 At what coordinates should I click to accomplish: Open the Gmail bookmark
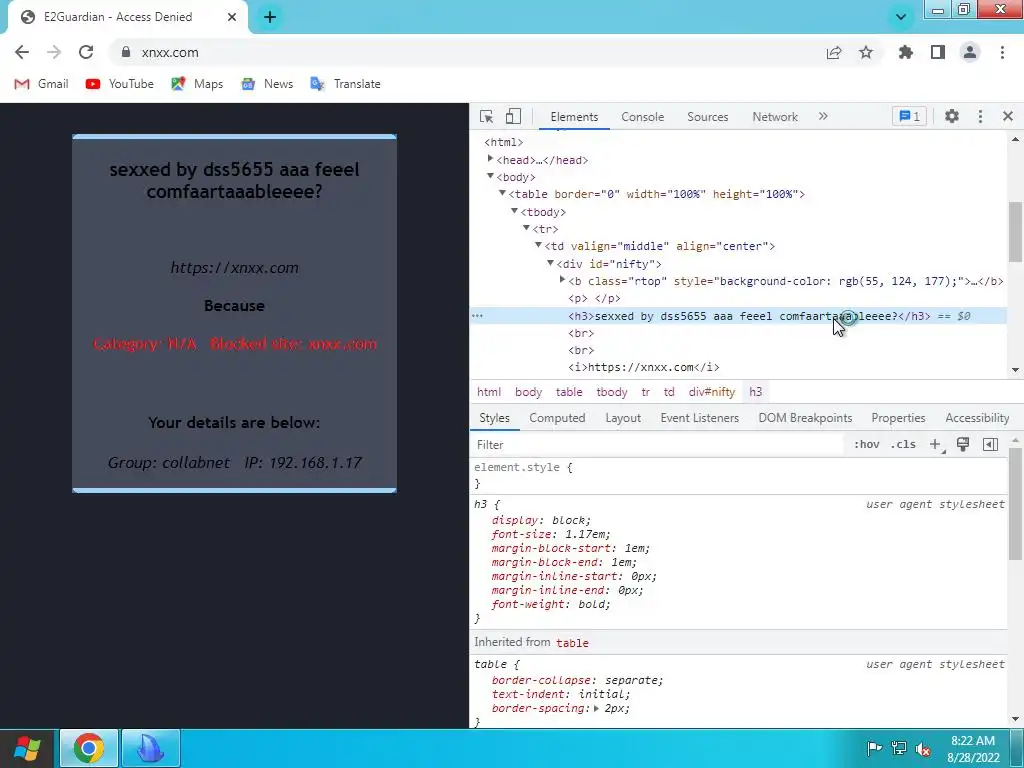(41, 84)
